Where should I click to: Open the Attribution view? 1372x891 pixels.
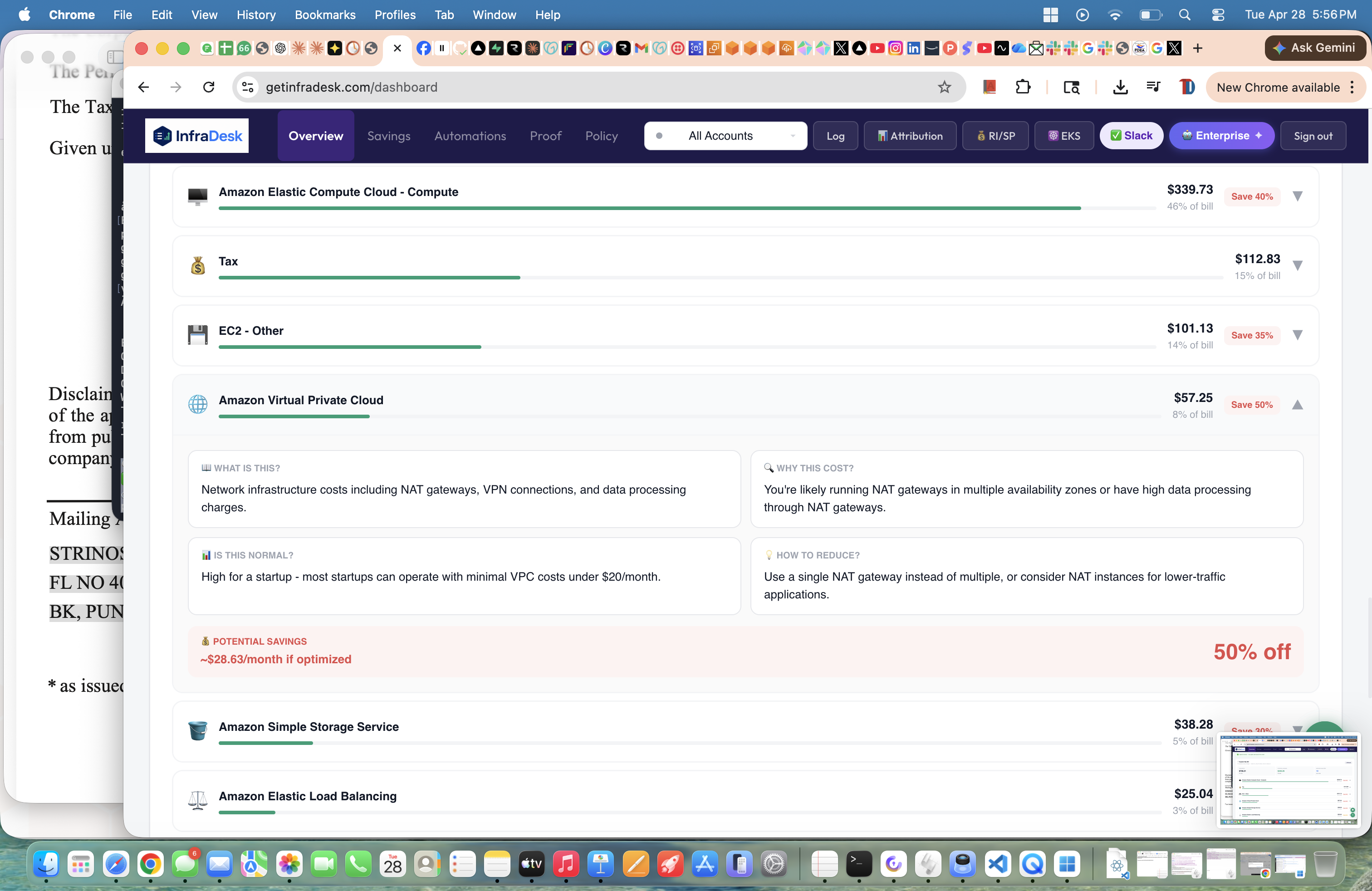coord(910,136)
